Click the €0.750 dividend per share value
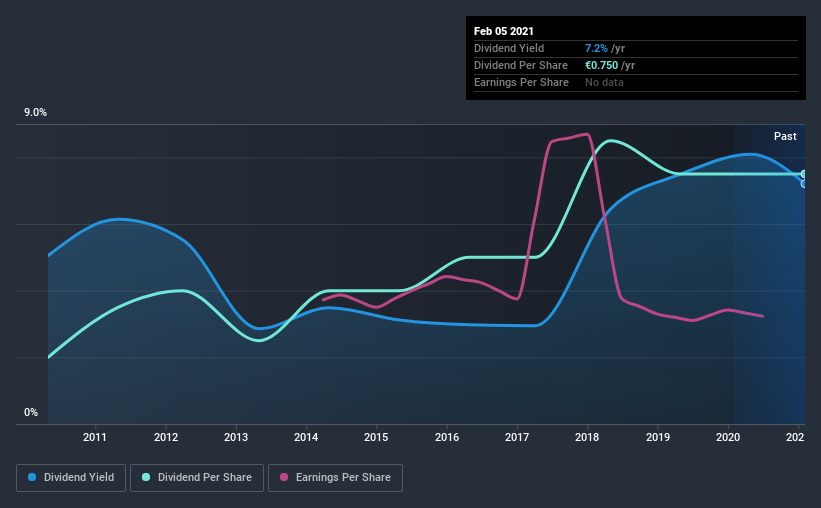Image resolution: width=821 pixels, height=508 pixels. pyautogui.click(x=602, y=65)
